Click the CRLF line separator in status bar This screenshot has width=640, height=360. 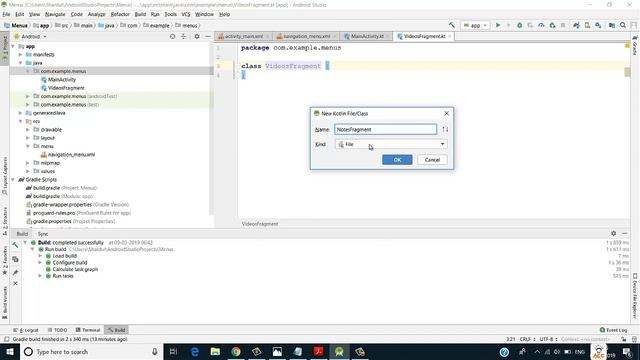pos(527,339)
